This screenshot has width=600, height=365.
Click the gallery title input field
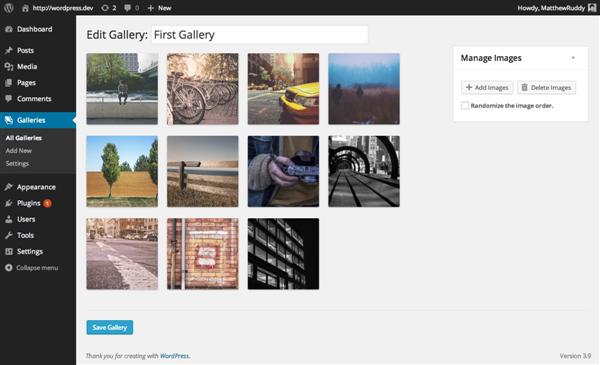pos(260,35)
